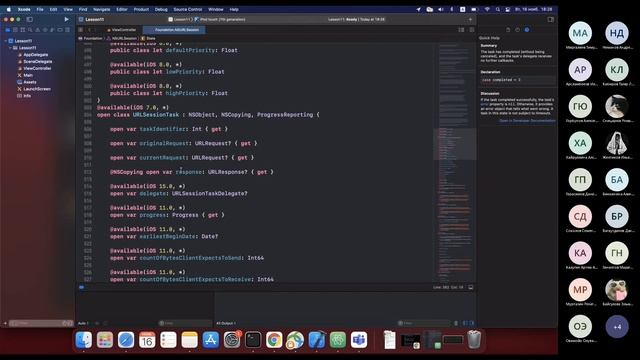This screenshot has width=640, height=360.
Task: Show the File inspector icon
Action: 508,30
